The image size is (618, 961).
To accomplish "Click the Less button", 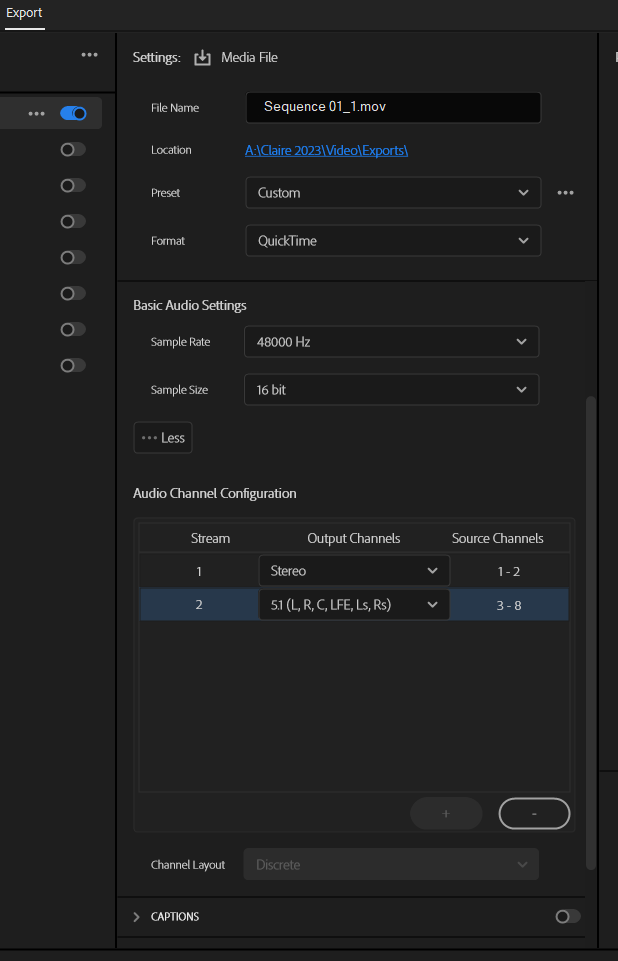I will 163,438.
